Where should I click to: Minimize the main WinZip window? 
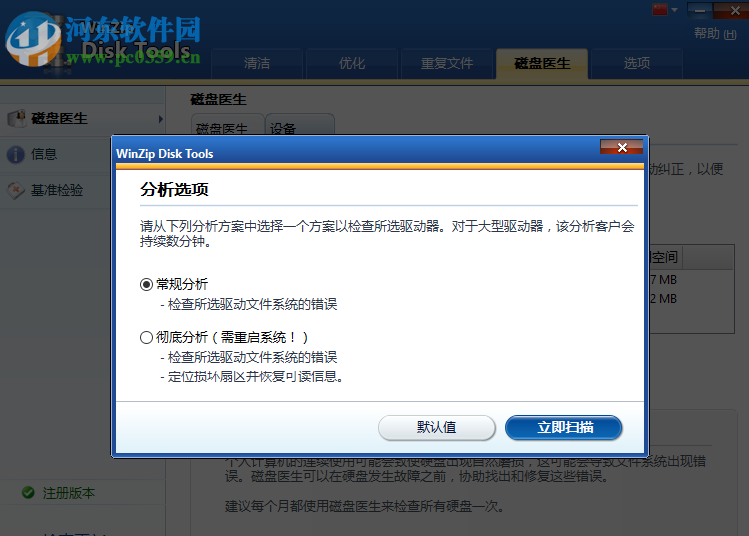pos(700,10)
